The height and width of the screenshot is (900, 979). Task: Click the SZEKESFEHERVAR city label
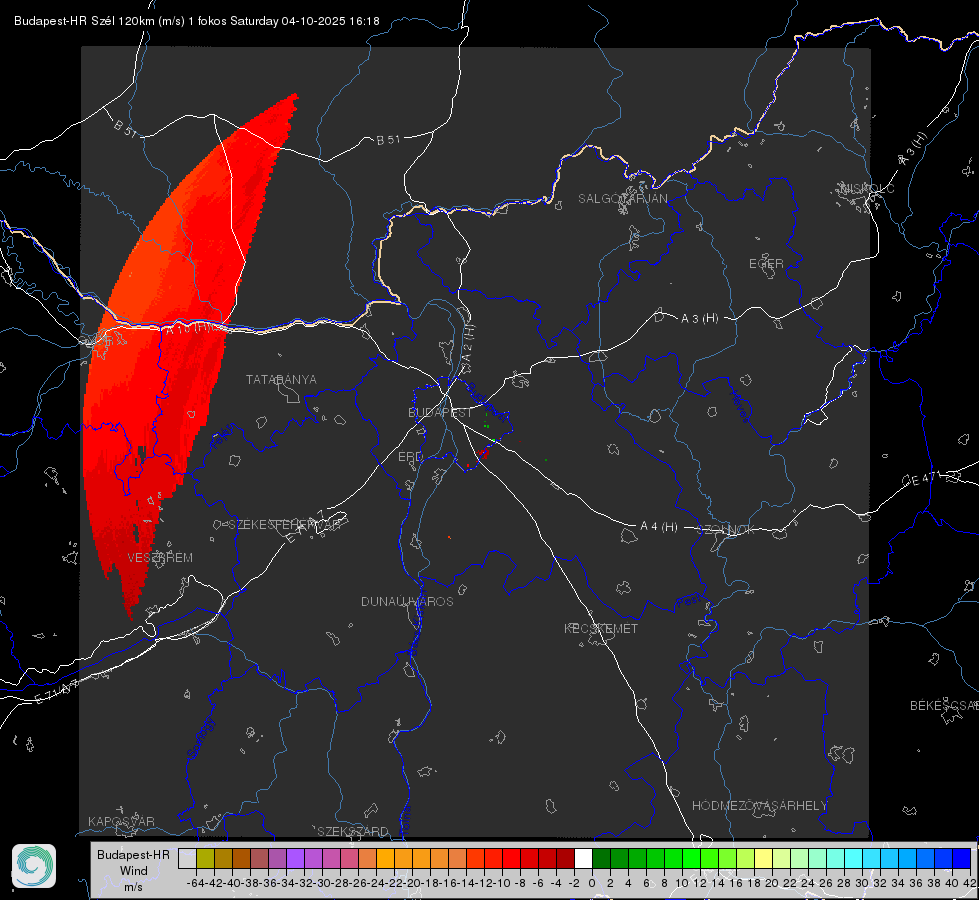pyautogui.click(x=284, y=525)
